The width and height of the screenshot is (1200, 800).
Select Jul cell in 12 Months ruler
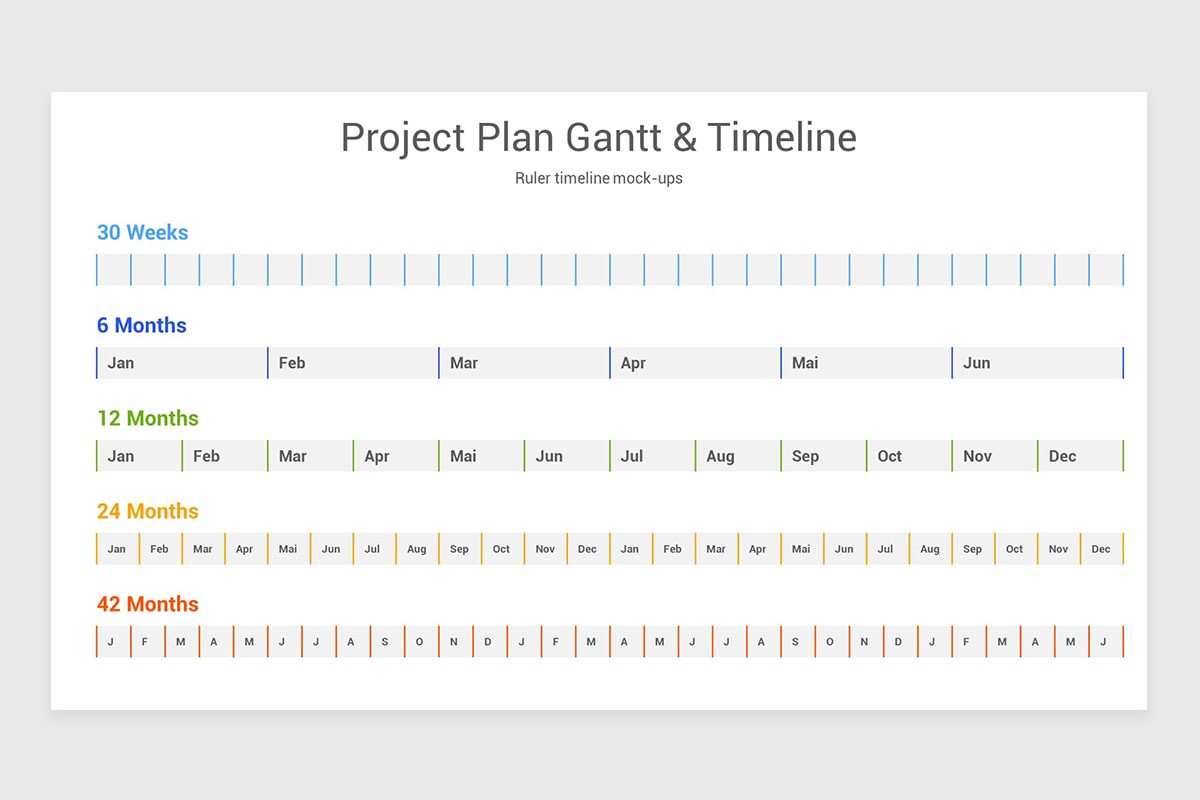click(652, 456)
